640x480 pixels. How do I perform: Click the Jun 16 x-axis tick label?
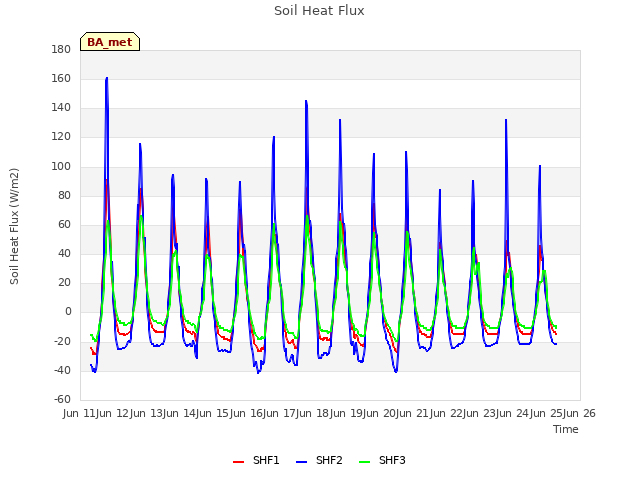coord(247,413)
